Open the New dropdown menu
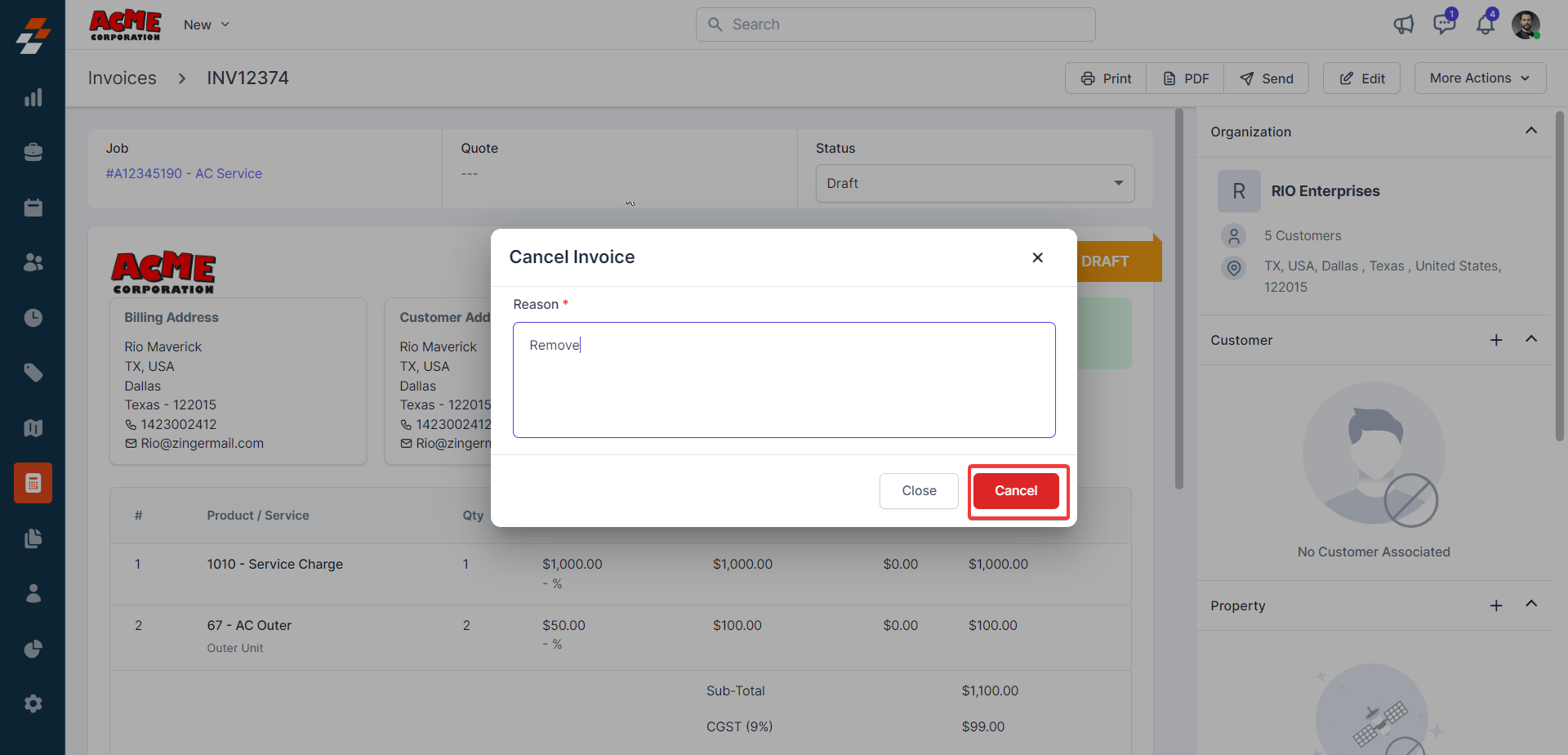The width and height of the screenshot is (1568, 755). pyautogui.click(x=207, y=25)
